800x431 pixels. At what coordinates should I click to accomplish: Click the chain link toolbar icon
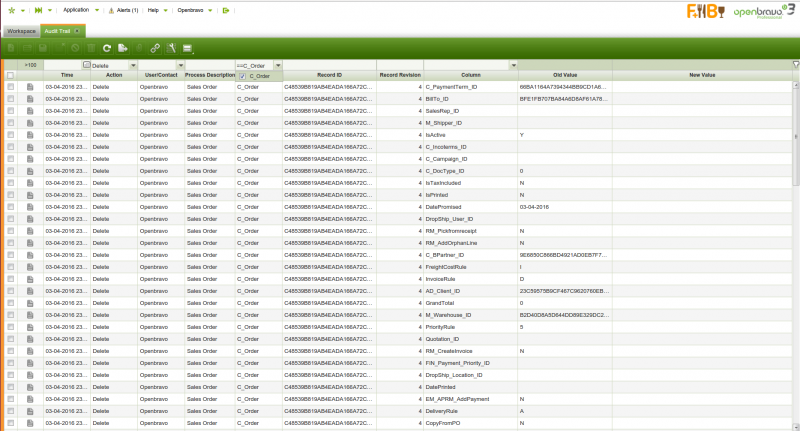coord(155,47)
